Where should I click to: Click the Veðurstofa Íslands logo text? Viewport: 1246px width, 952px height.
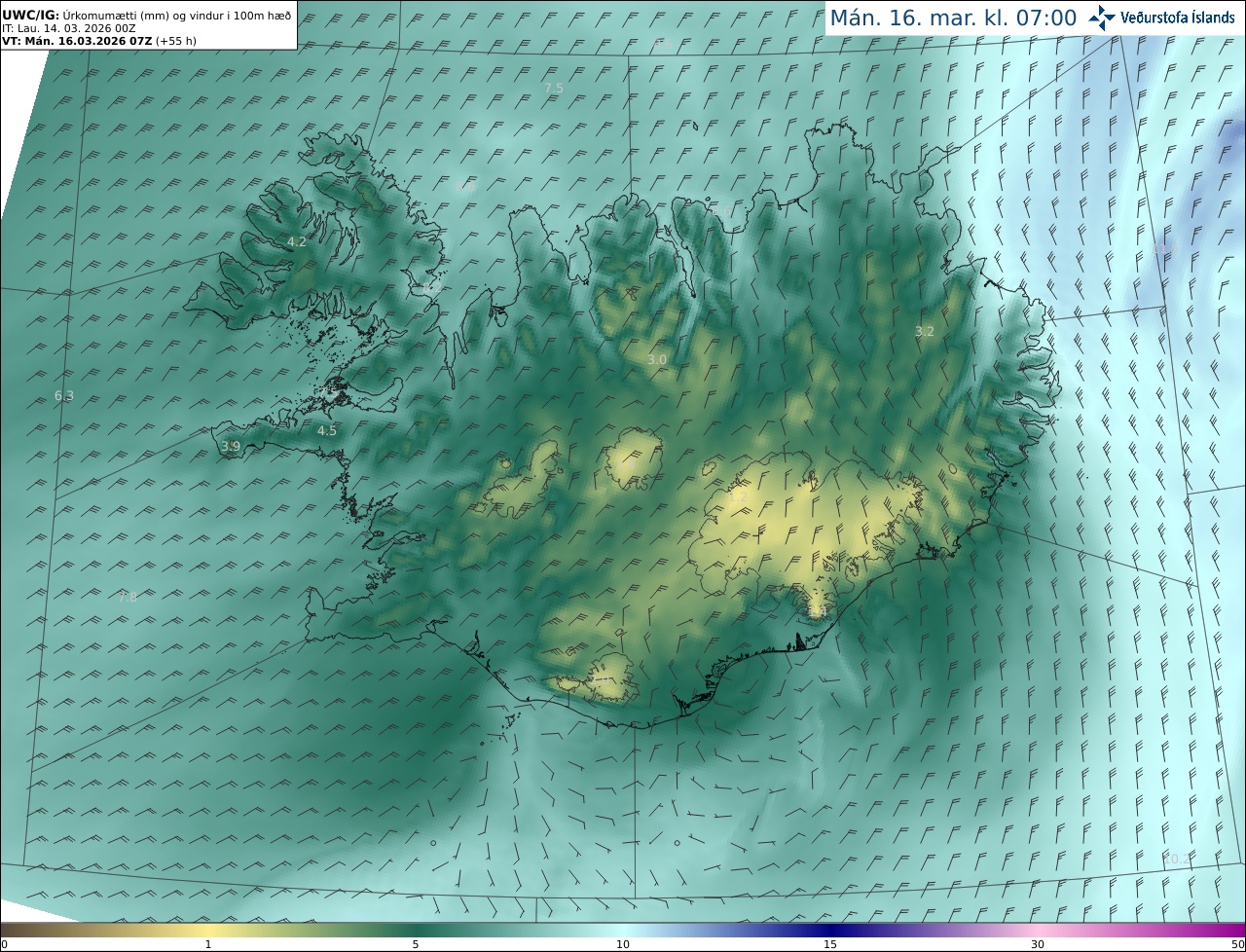(1177, 18)
